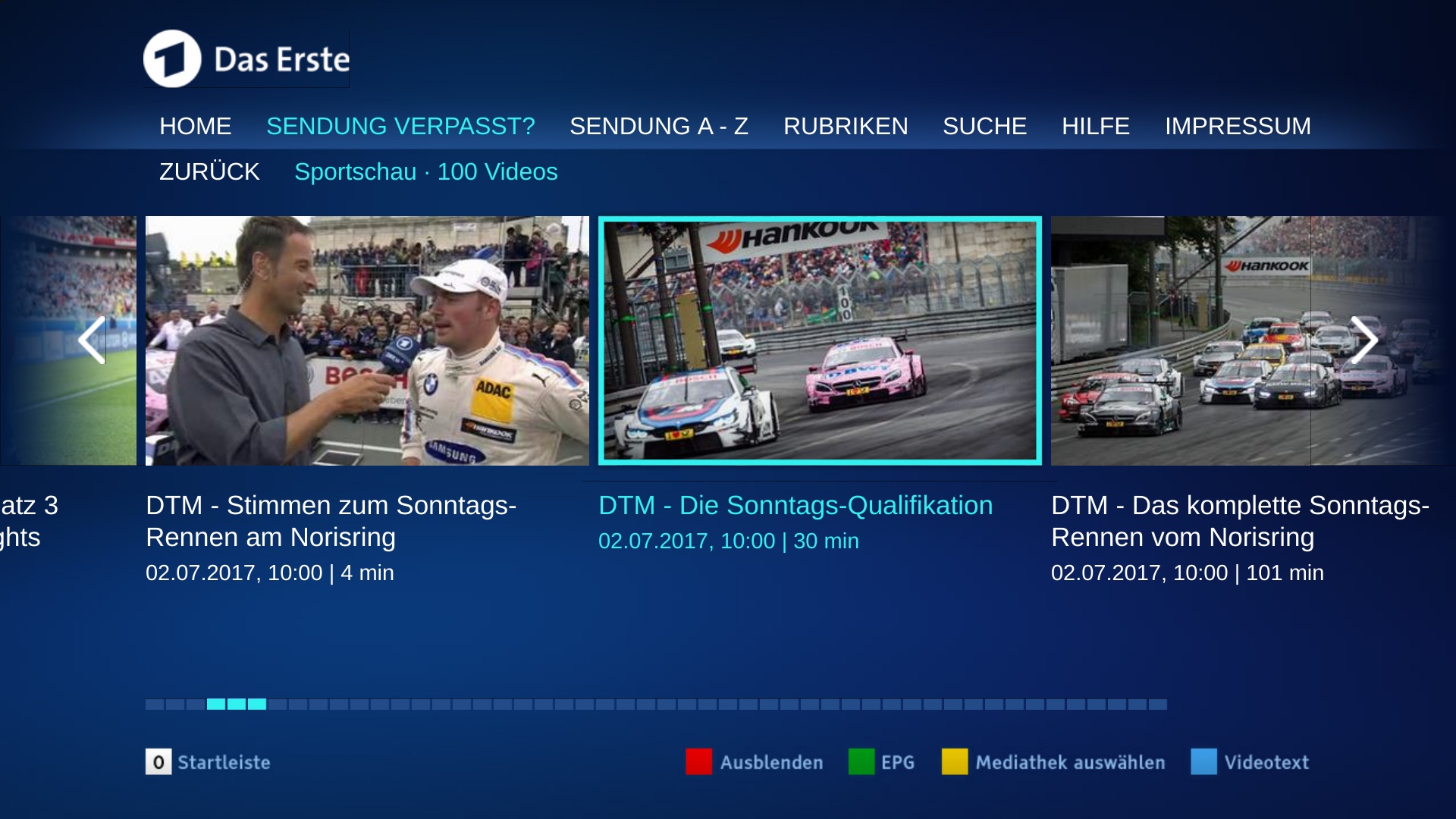Open the IMPRESSUM page
This screenshot has width=1456, height=819.
click(x=1237, y=126)
